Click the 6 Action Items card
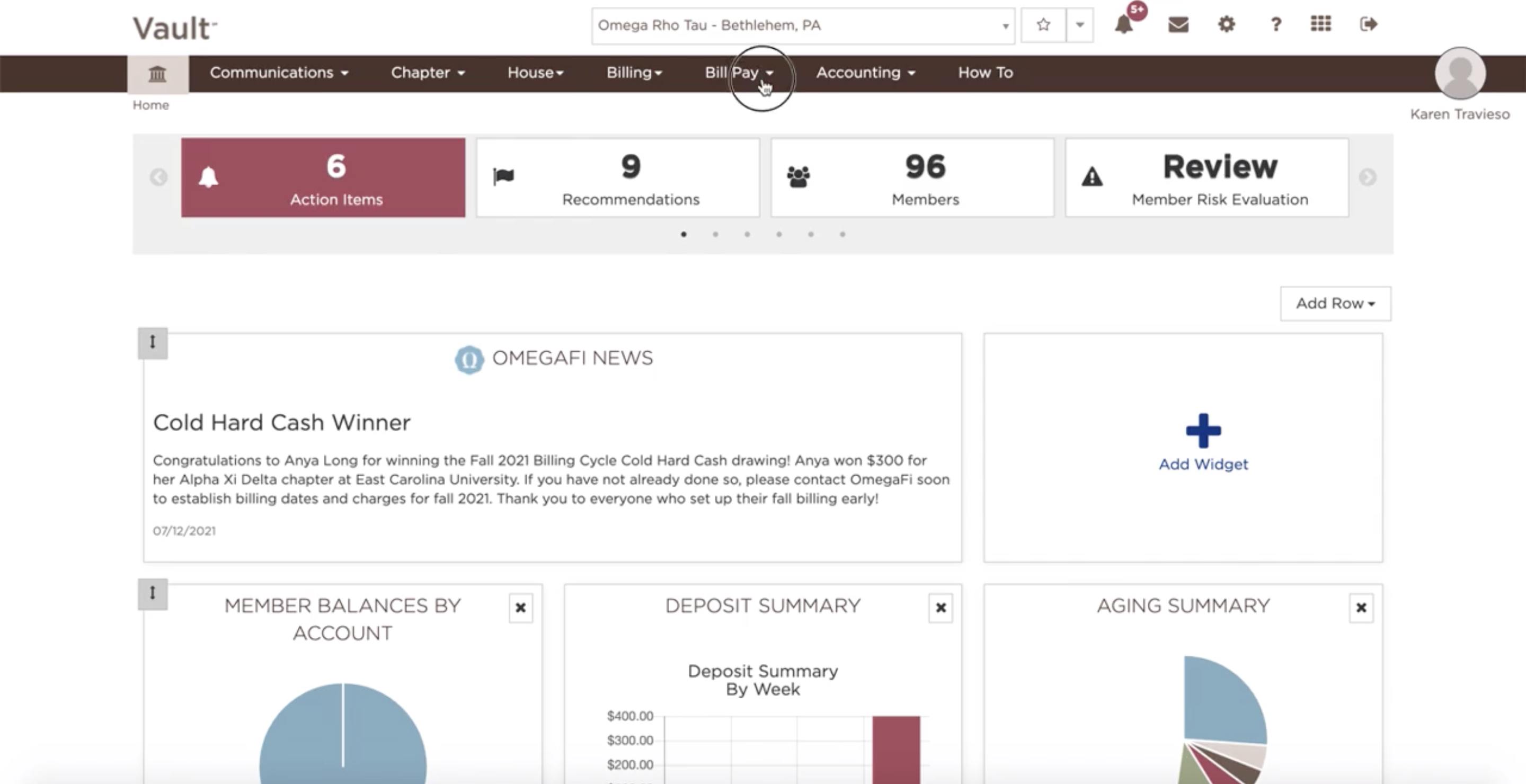Image resolution: width=1526 pixels, height=784 pixels. 323,177
